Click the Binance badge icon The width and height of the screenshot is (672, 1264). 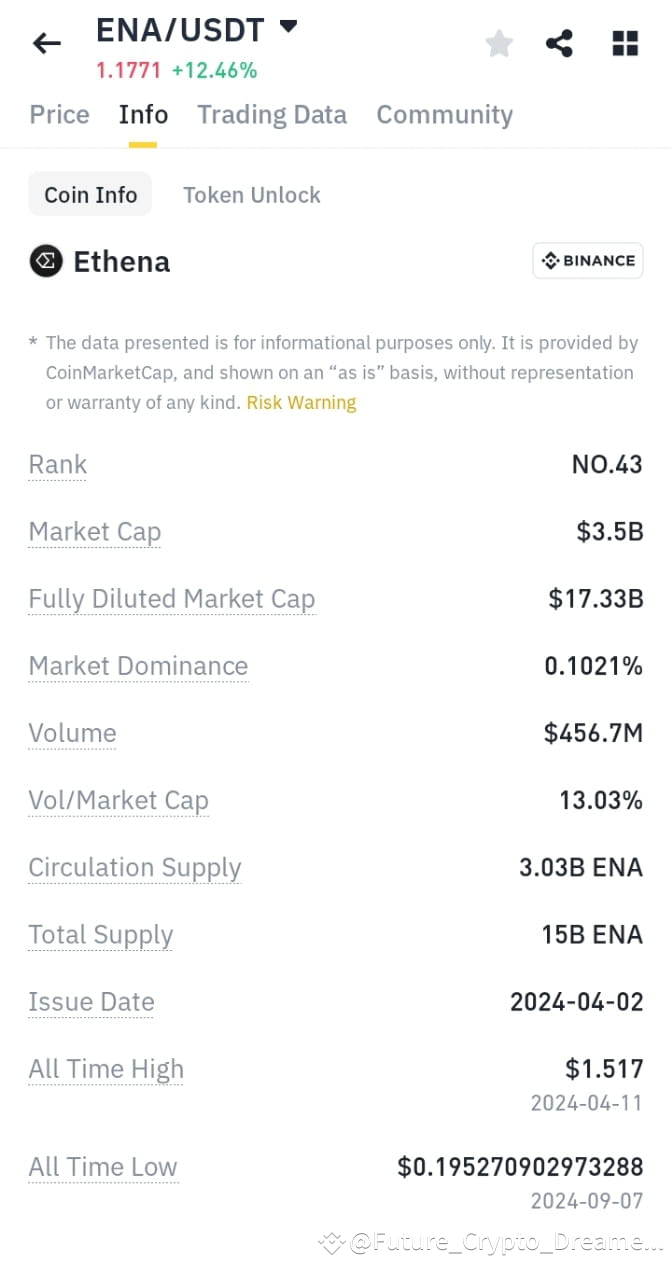point(588,261)
